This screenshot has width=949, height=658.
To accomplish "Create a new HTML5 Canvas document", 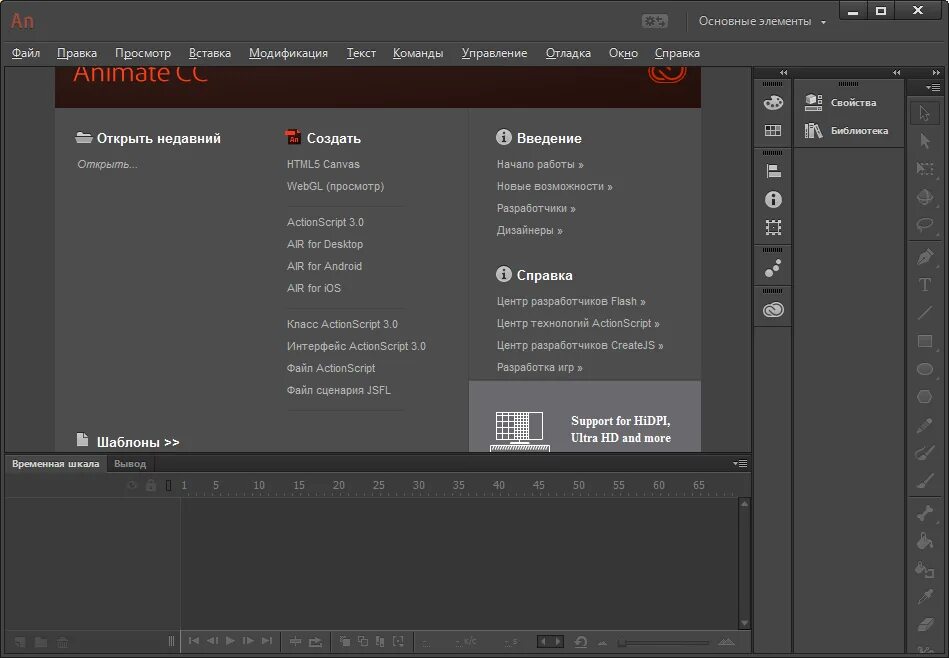I will (x=323, y=164).
